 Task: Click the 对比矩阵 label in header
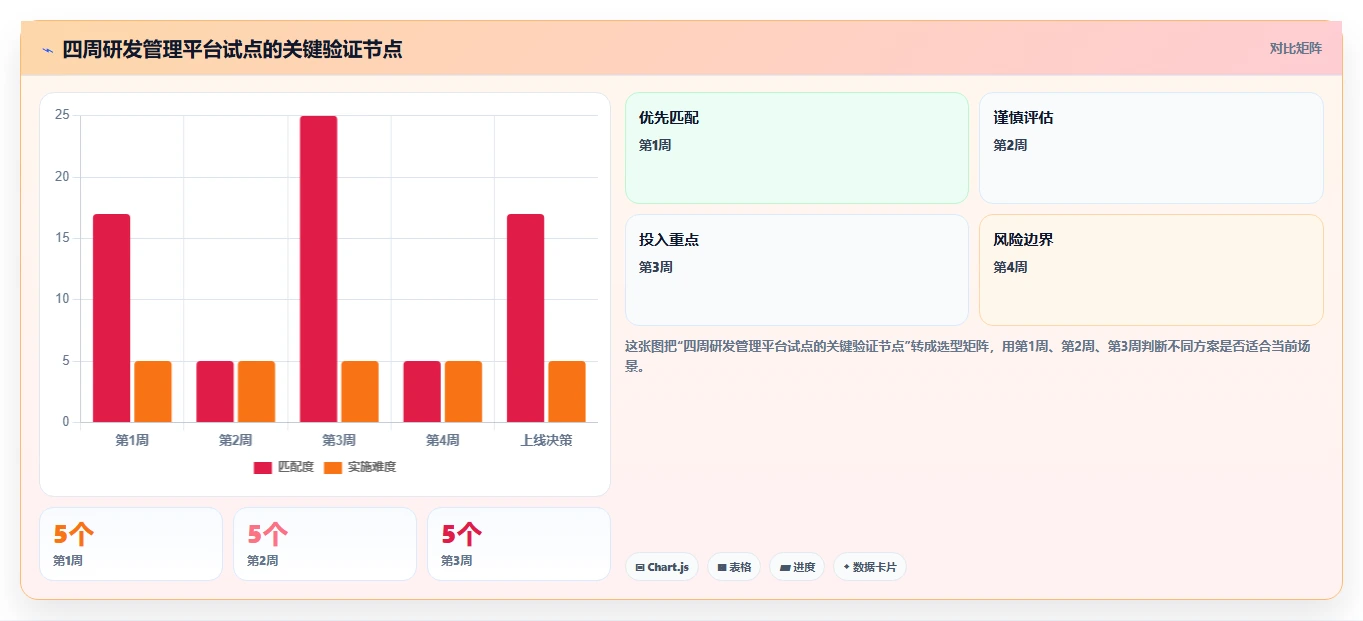point(1295,48)
